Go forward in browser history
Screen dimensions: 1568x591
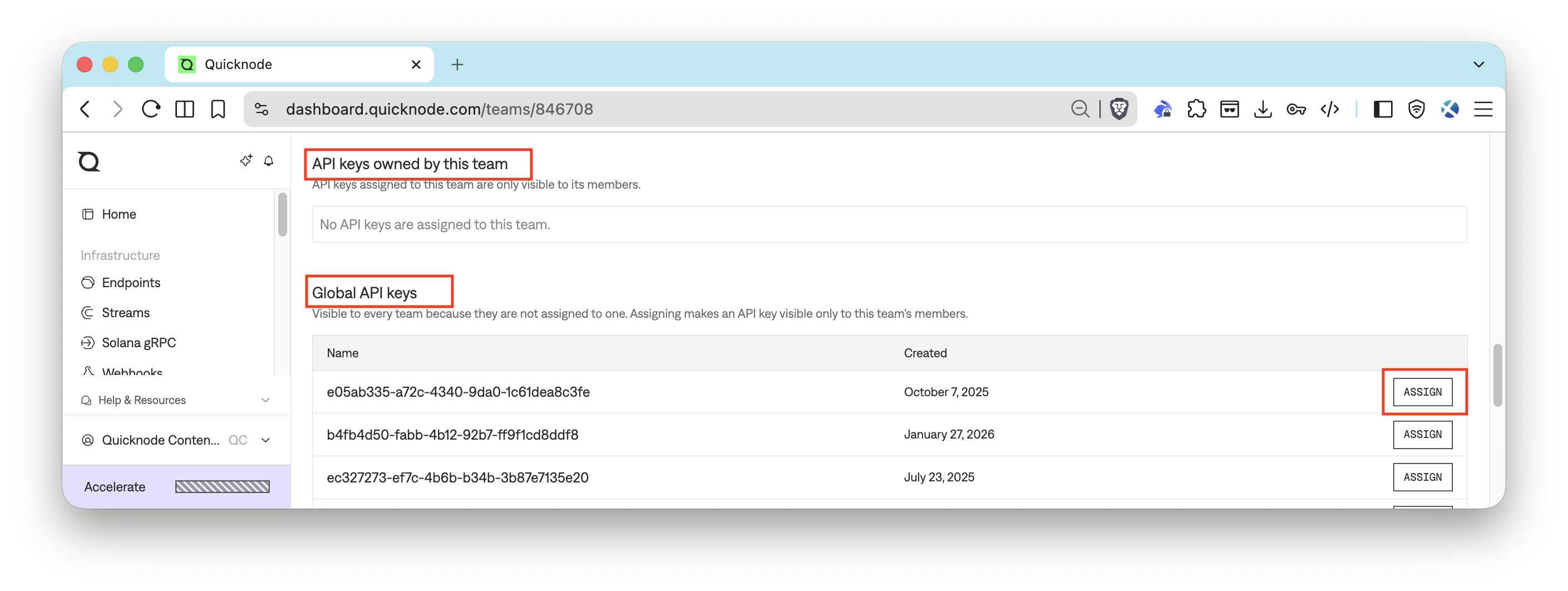118,109
